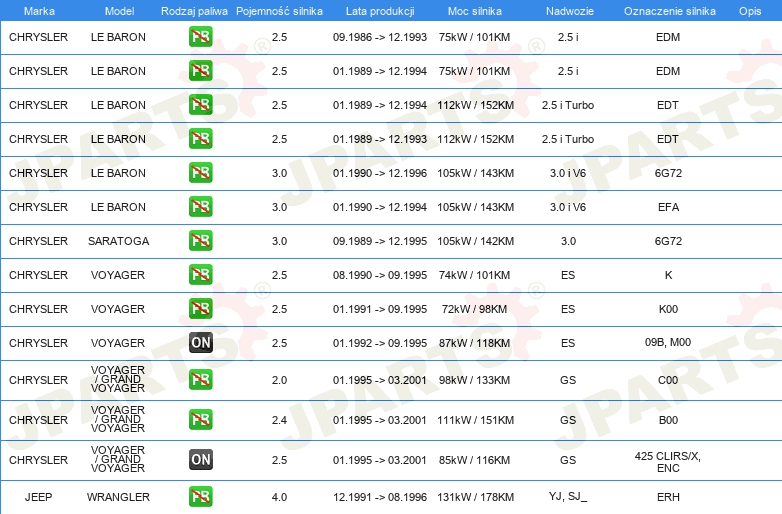Click the ERH engine code
This screenshot has height=514, width=782.
tap(668, 498)
